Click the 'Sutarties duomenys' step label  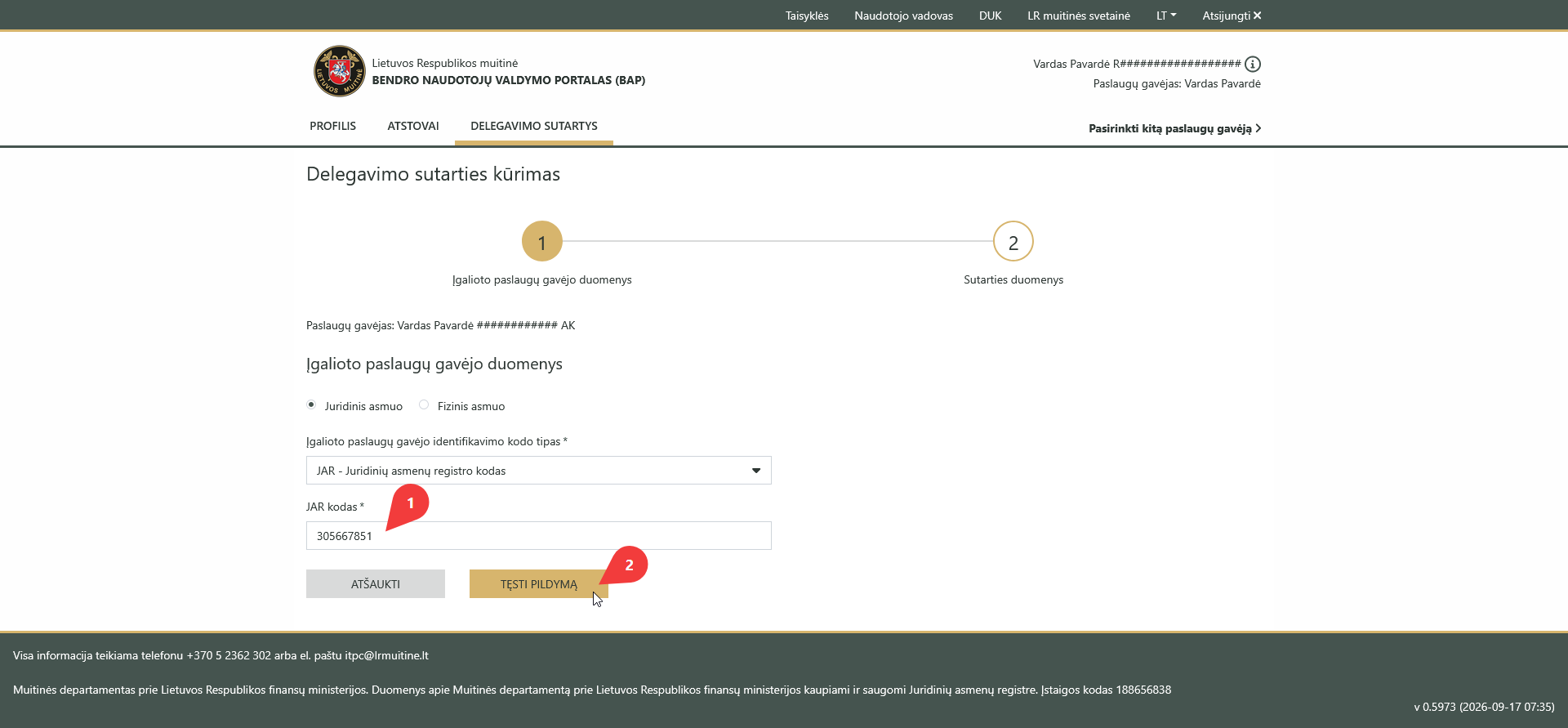coord(1013,279)
